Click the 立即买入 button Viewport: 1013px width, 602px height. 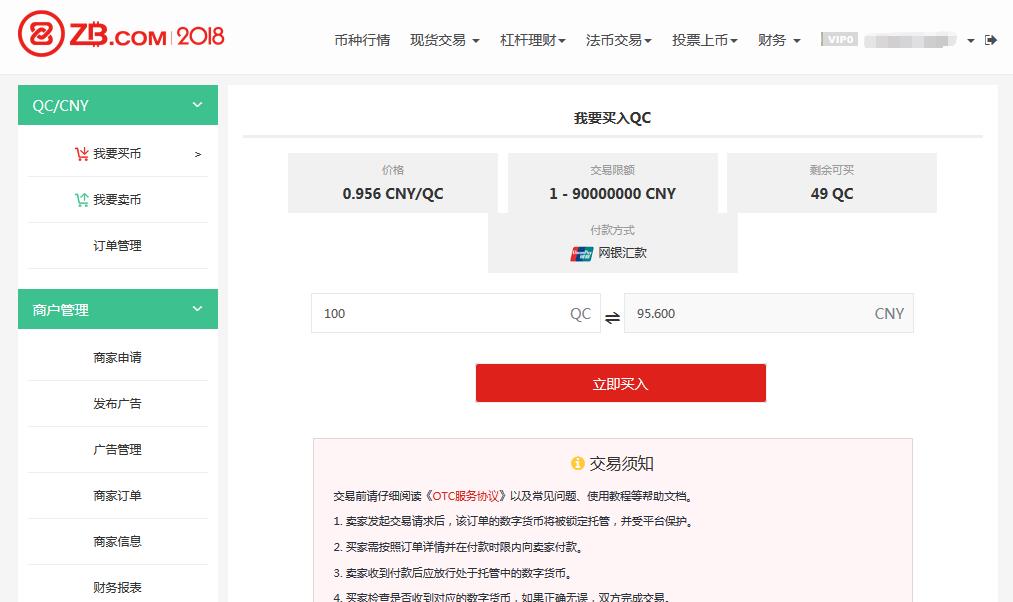point(621,383)
